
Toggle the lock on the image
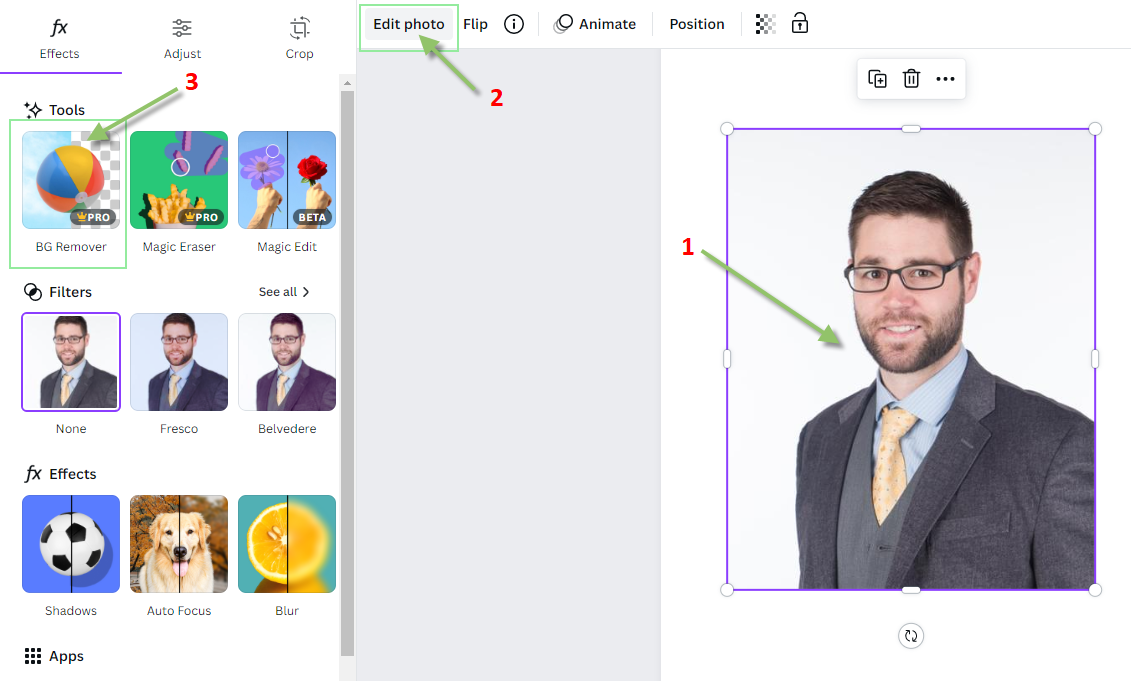click(x=799, y=23)
